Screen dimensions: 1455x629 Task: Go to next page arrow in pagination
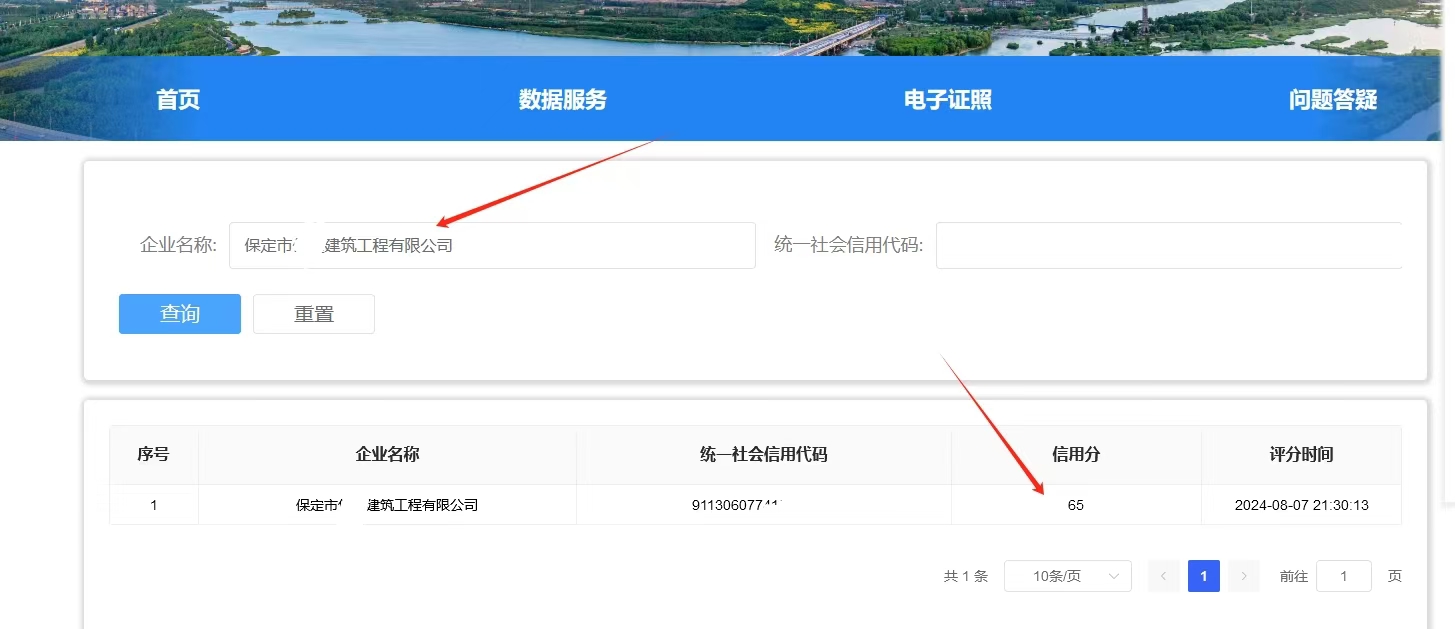[1243, 576]
